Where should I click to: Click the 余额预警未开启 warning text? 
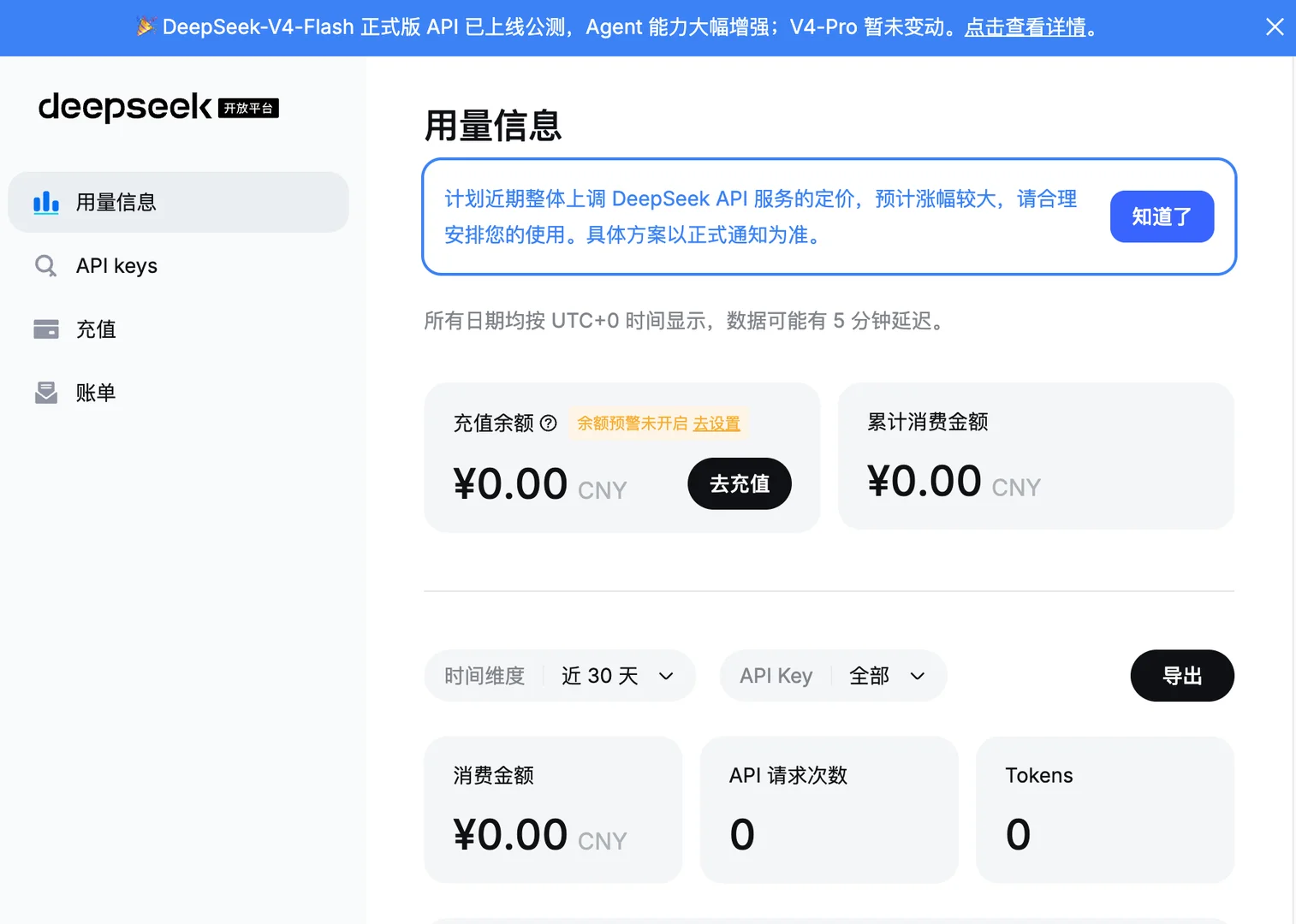(633, 423)
